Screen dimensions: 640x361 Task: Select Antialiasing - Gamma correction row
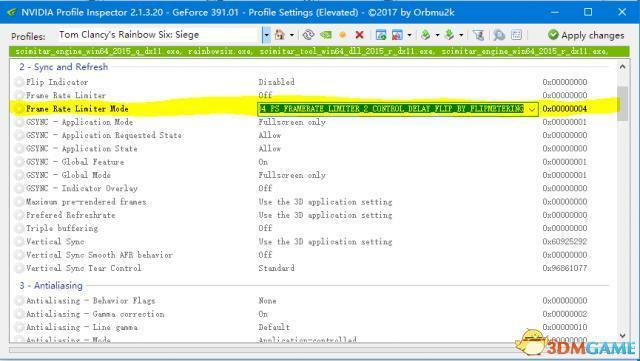[313, 314]
